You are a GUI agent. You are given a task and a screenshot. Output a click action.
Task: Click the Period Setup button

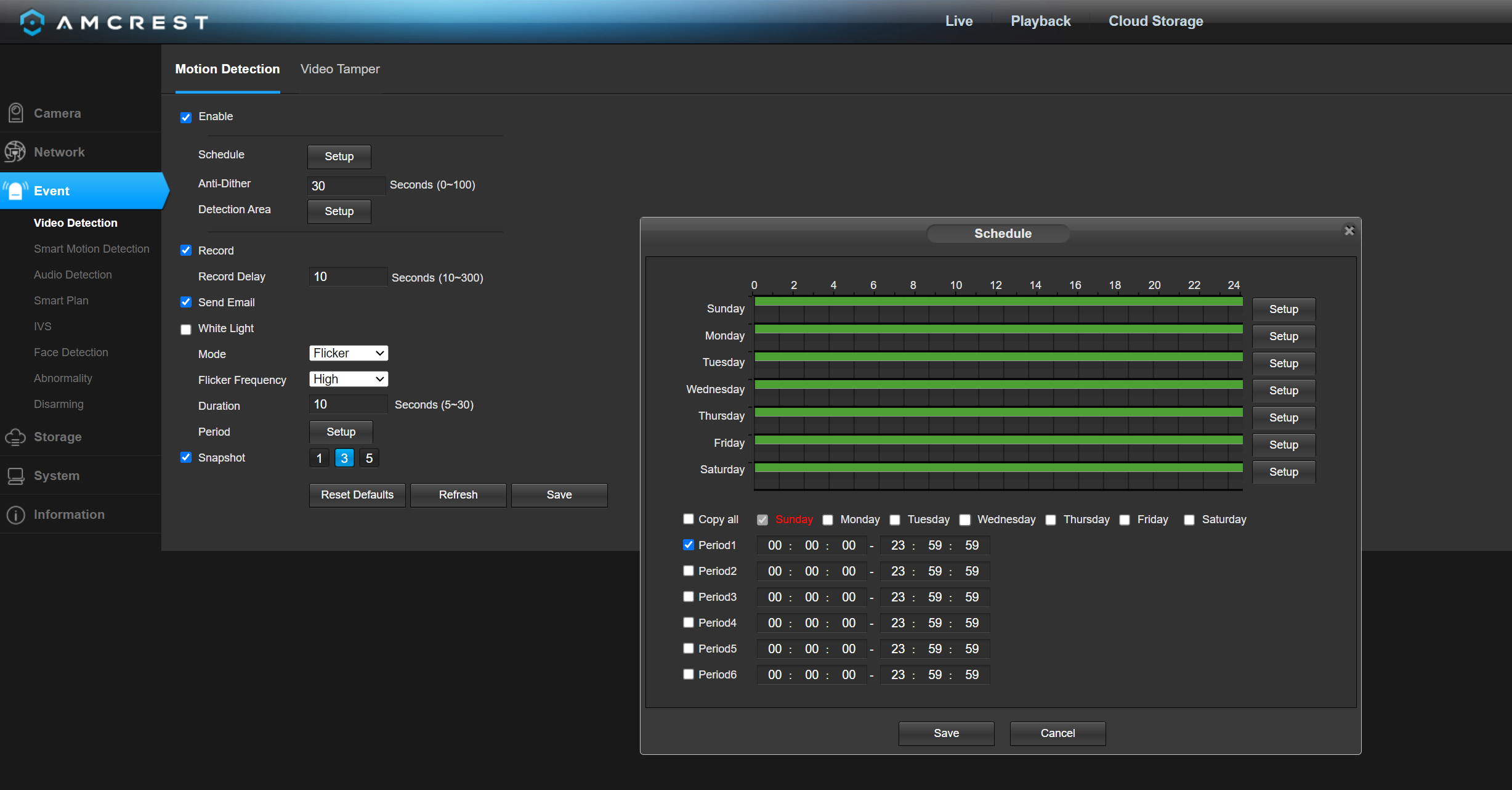(341, 432)
